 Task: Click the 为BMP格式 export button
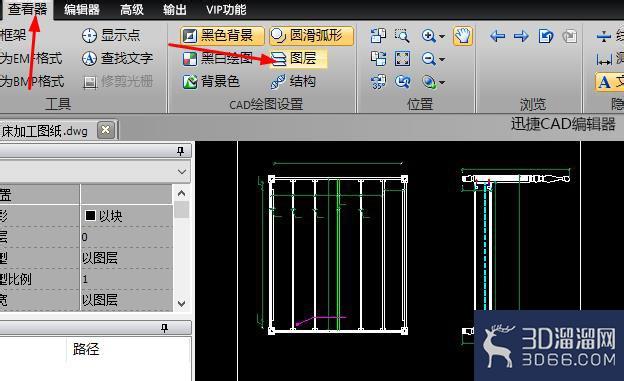point(32,82)
